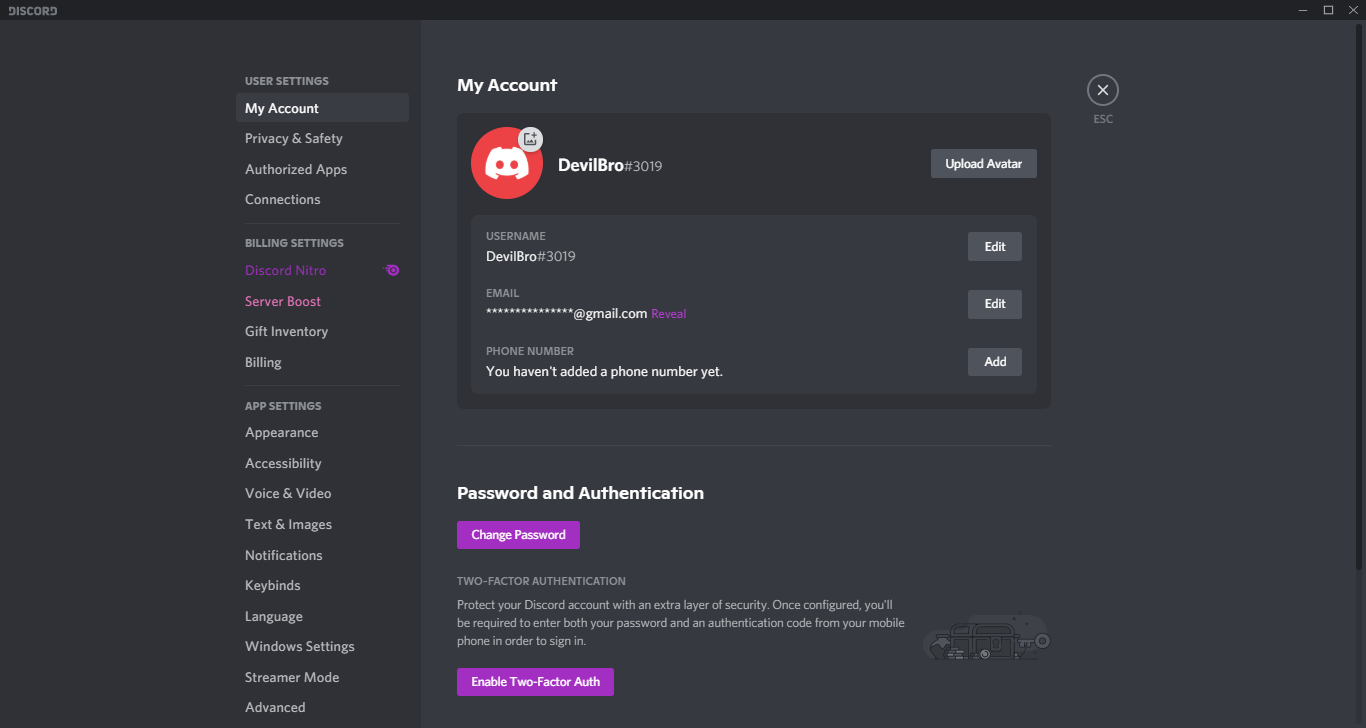Open Server Boost page

322,301
